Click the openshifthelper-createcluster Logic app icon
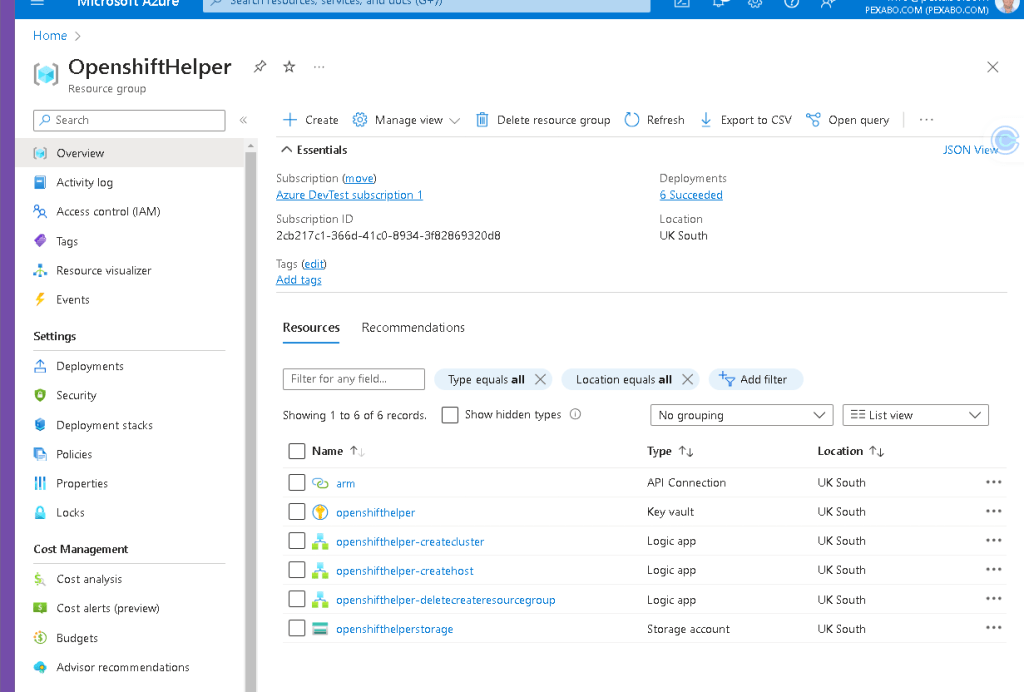This screenshot has width=1024, height=692. pyautogui.click(x=320, y=541)
